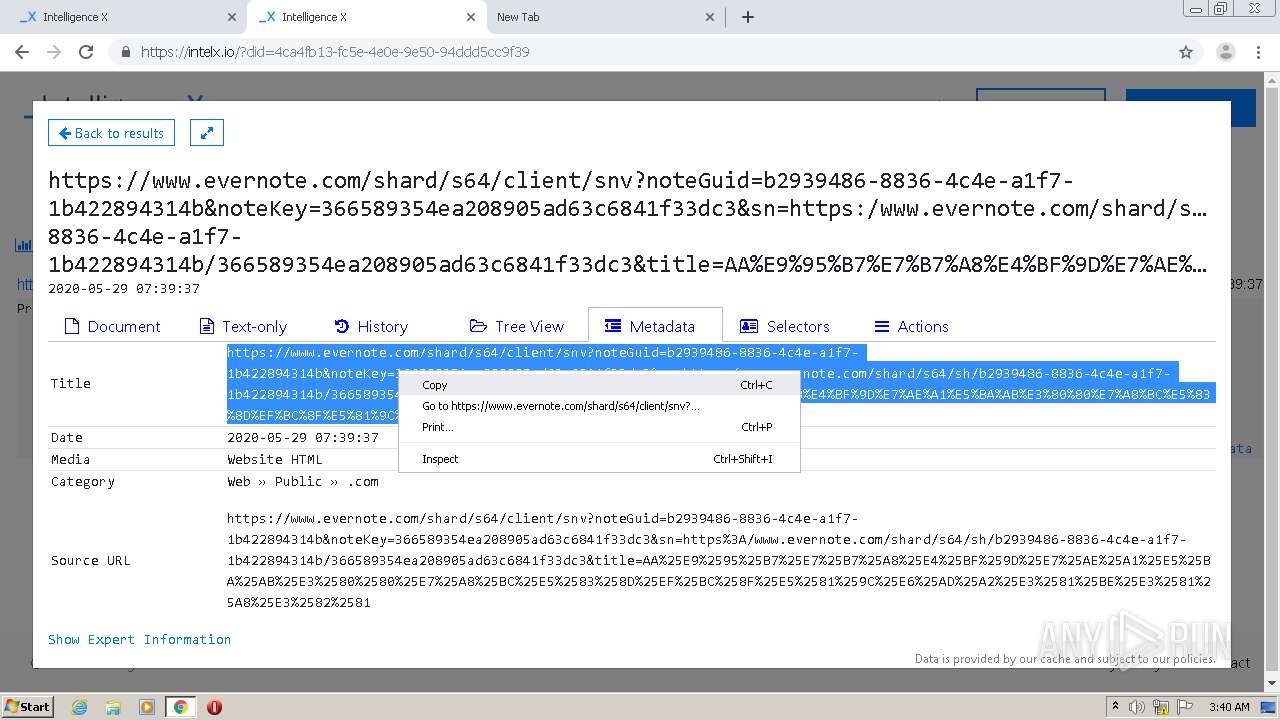The height and width of the screenshot is (720, 1280).
Task: Open the file explorer taskbar icon
Action: [x=113, y=707]
